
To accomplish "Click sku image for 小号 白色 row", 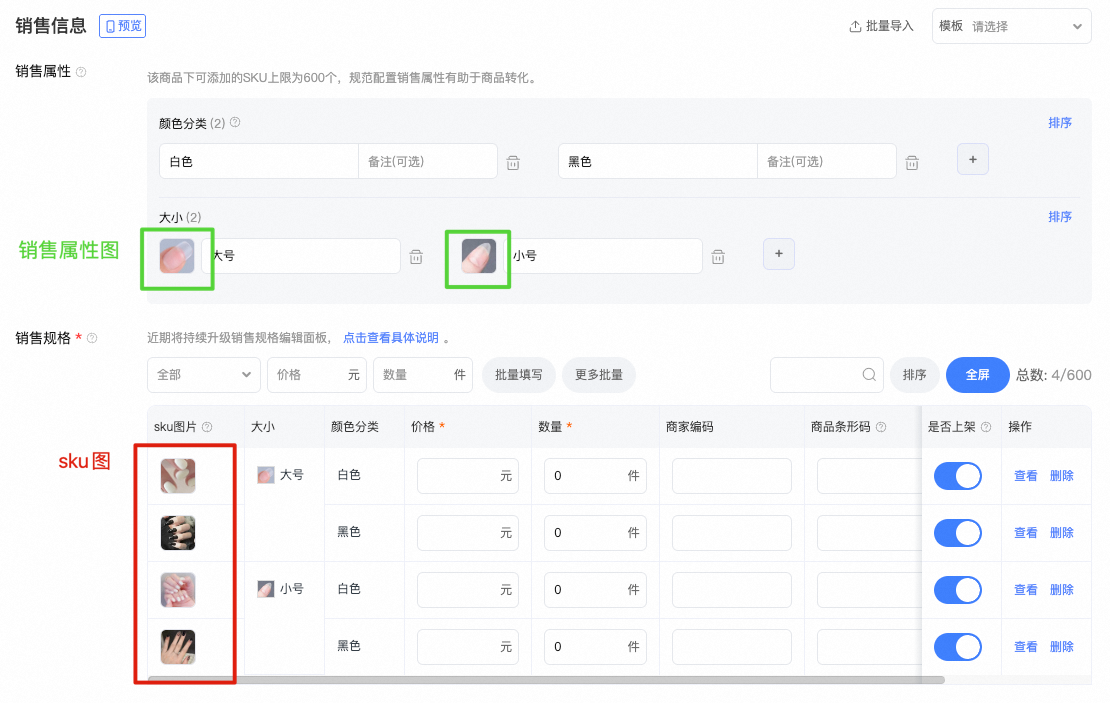I will pos(178,590).
